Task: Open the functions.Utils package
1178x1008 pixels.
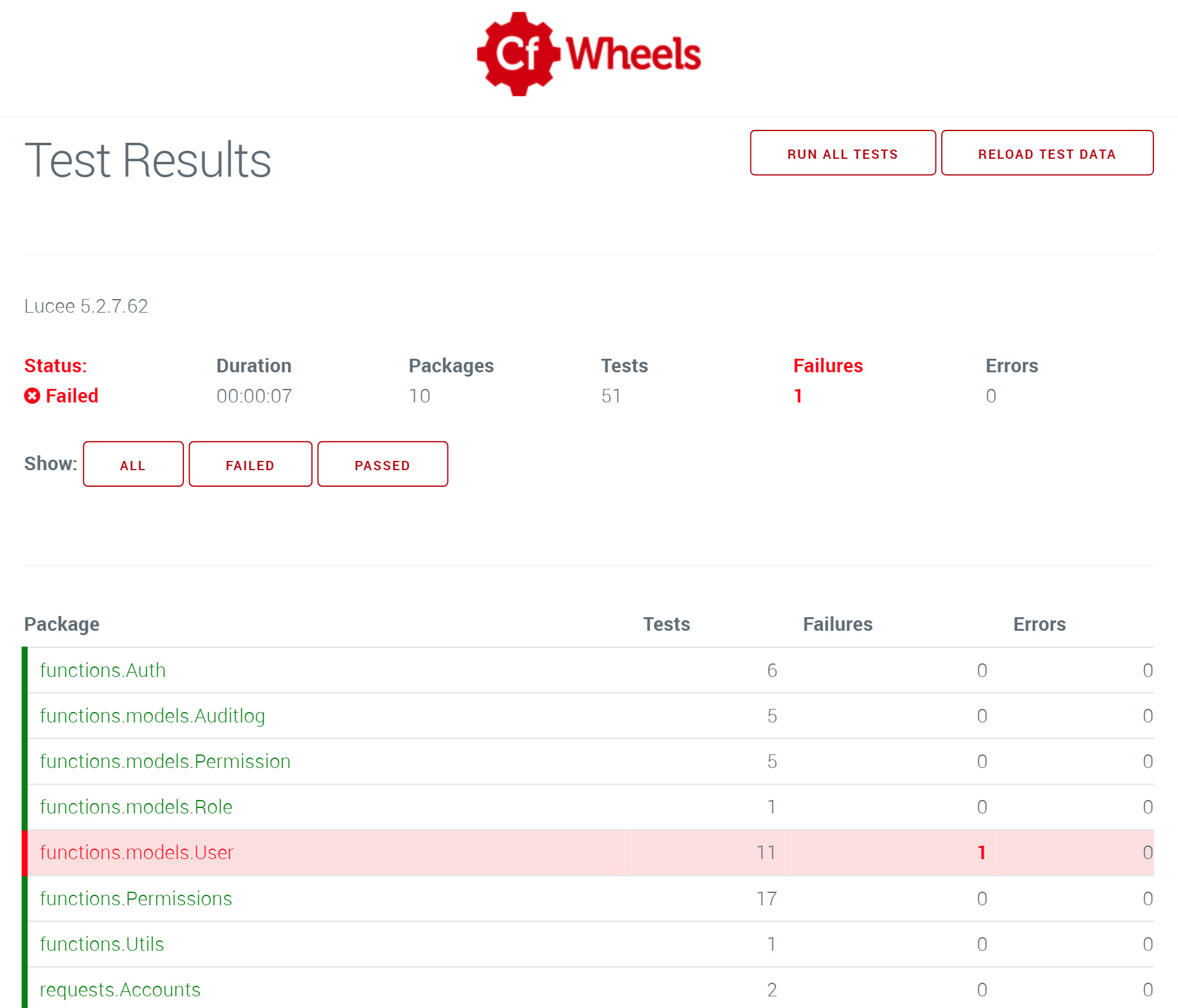Action: click(x=102, y=944)
